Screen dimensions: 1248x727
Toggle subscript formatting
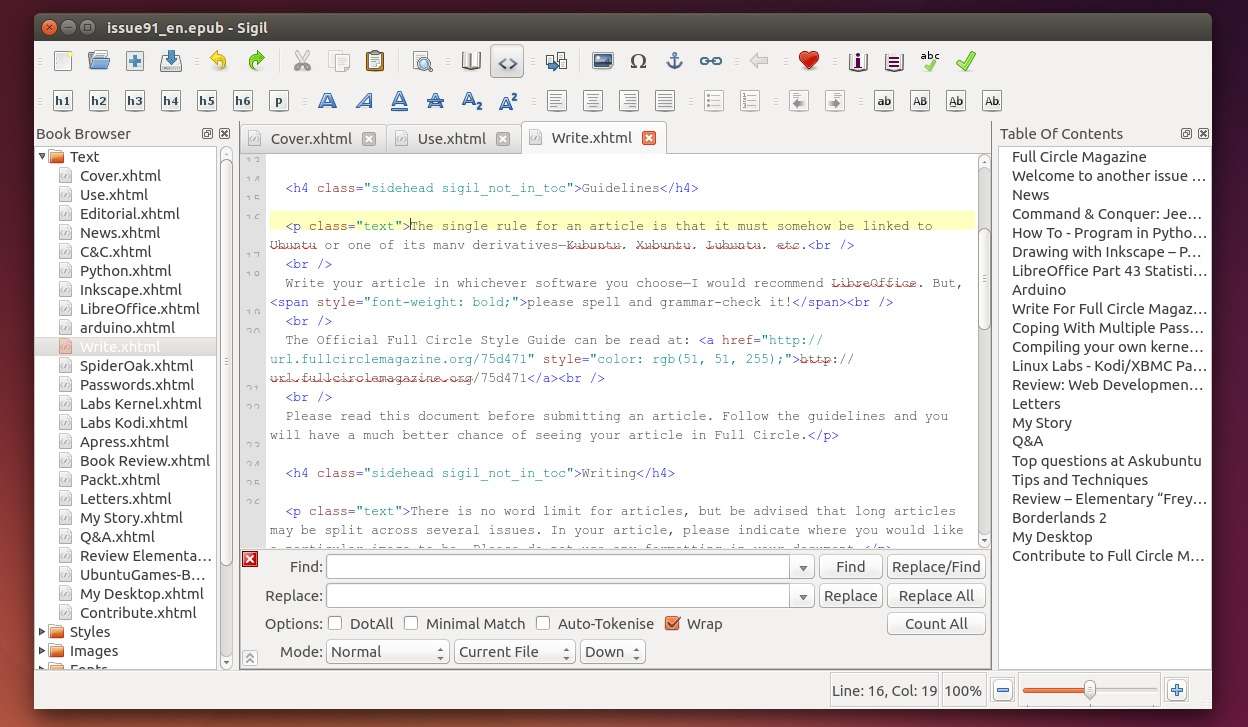pos(472,100)
